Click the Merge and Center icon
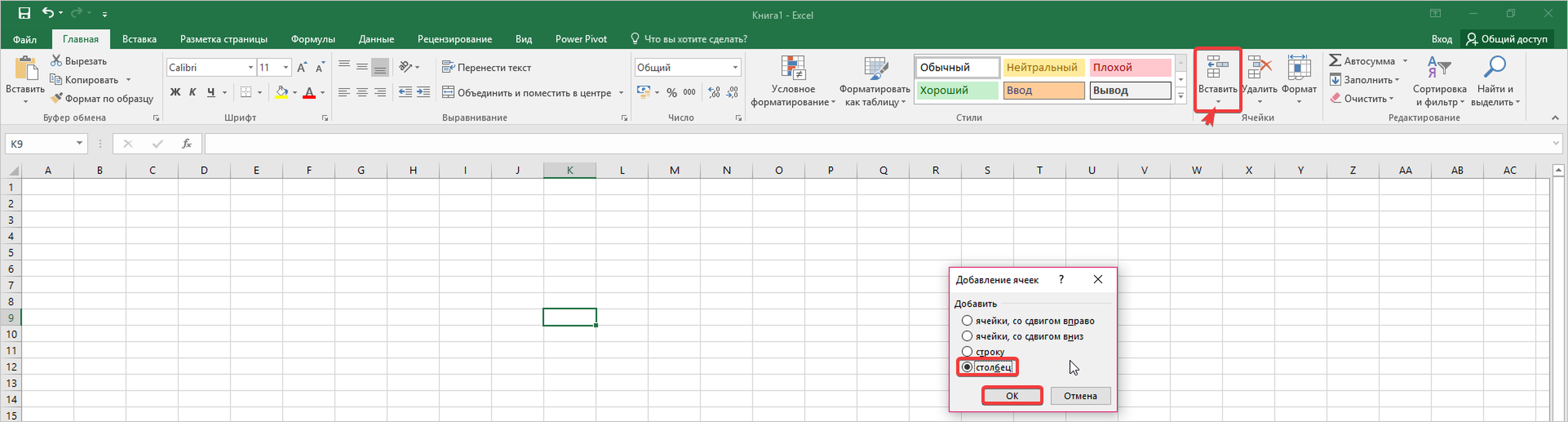This screenshot has height=422, width=1568. click(x=448, y=93)
